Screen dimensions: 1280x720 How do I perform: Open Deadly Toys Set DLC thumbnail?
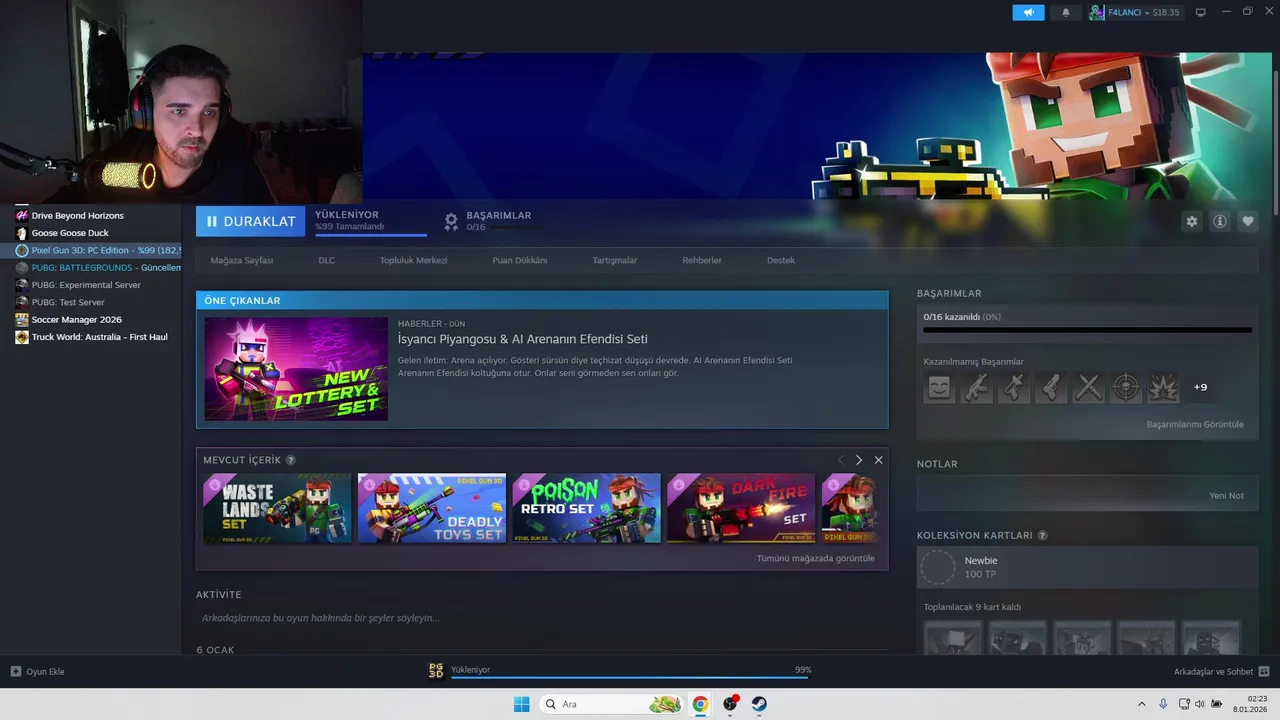click(x=432, y=508)
